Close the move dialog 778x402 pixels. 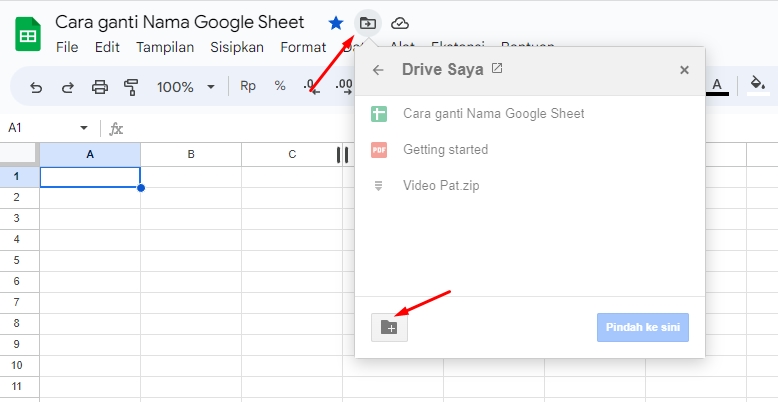684,70
